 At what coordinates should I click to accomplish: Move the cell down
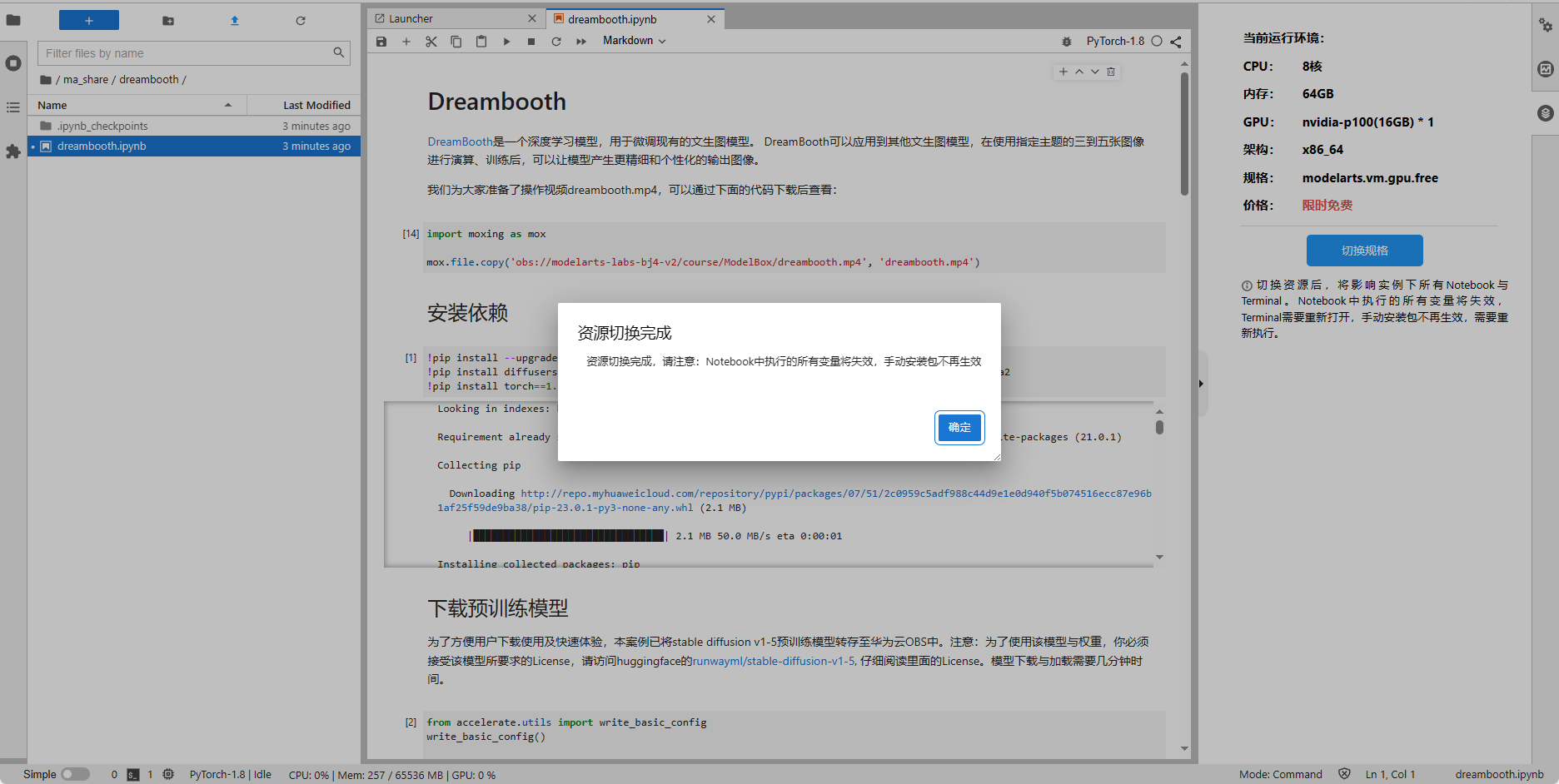point(1095,72)
